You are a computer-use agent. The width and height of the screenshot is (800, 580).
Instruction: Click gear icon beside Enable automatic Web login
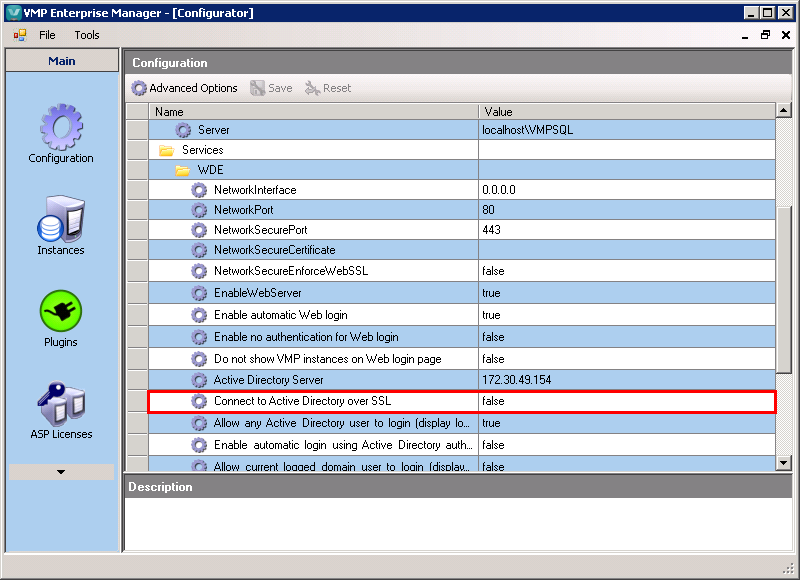pyautogui.click(x=199, y=315)
